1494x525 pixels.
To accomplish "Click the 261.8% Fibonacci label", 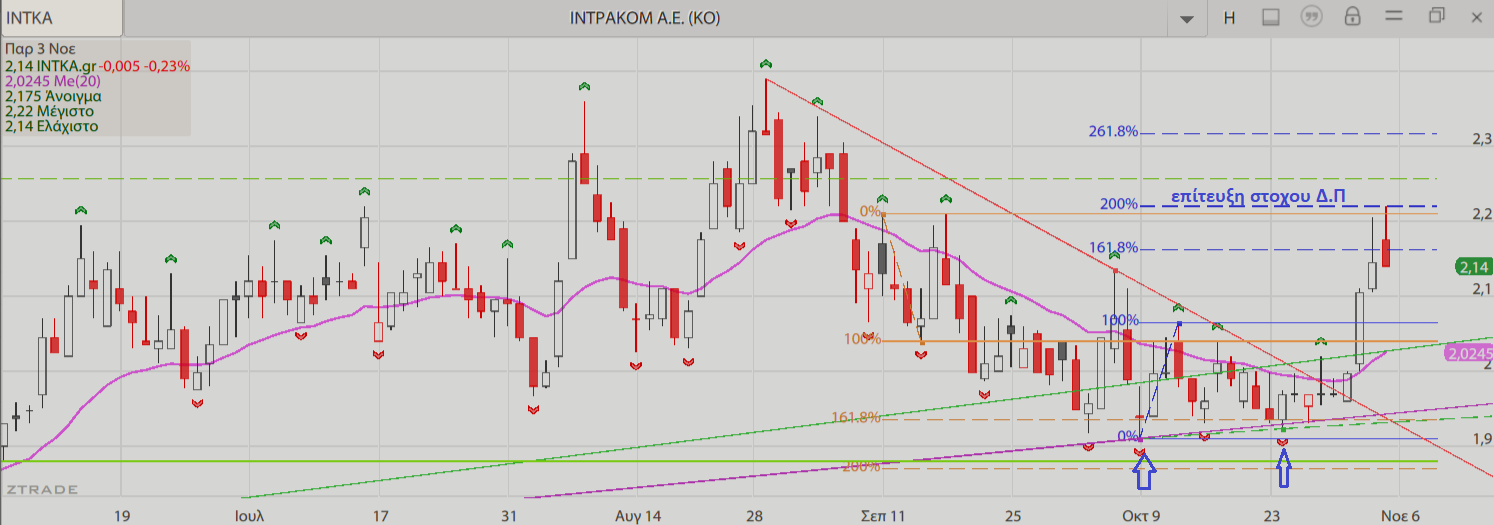I will tap(1113, 132).
